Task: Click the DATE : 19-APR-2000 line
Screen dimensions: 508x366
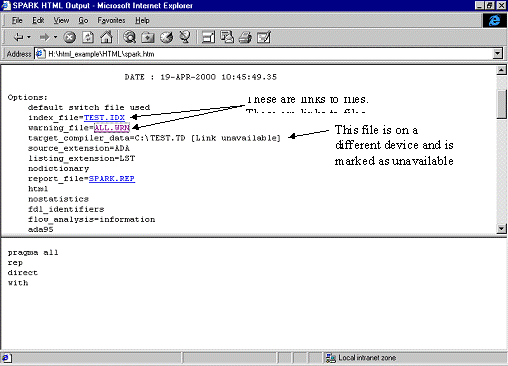Action: click(201, 77)
